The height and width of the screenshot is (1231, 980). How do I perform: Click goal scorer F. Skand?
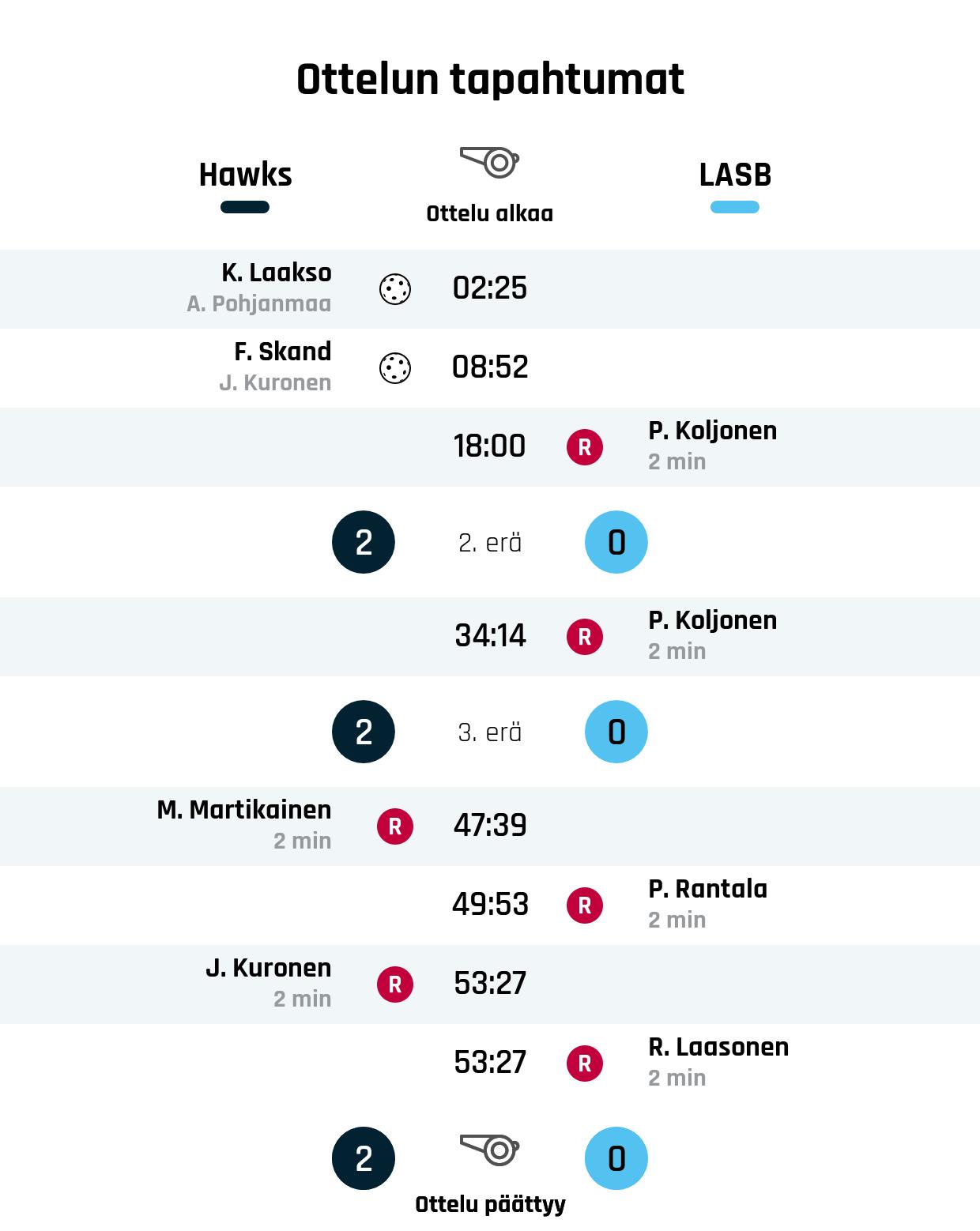click(x=282, y=352)
